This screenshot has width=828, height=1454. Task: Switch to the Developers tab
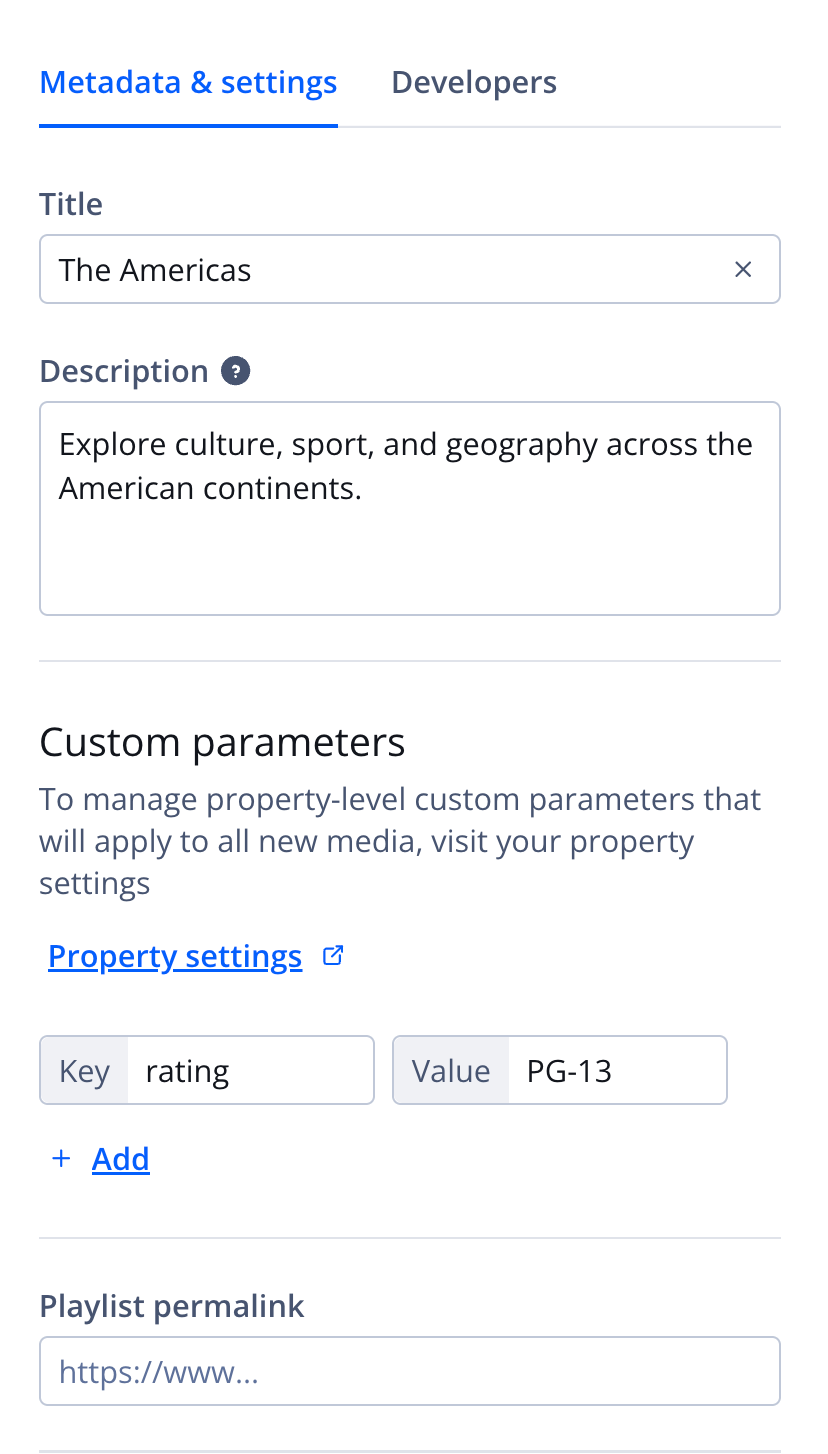click(x=474, y=82)
